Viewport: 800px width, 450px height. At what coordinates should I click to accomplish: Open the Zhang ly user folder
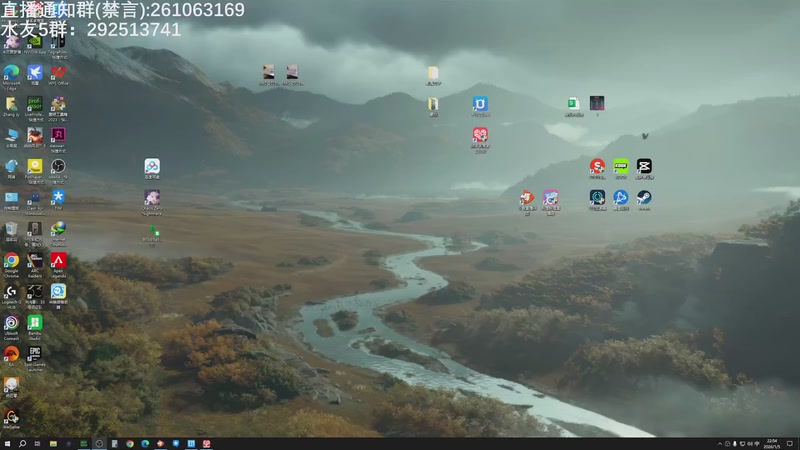point(11,106)
